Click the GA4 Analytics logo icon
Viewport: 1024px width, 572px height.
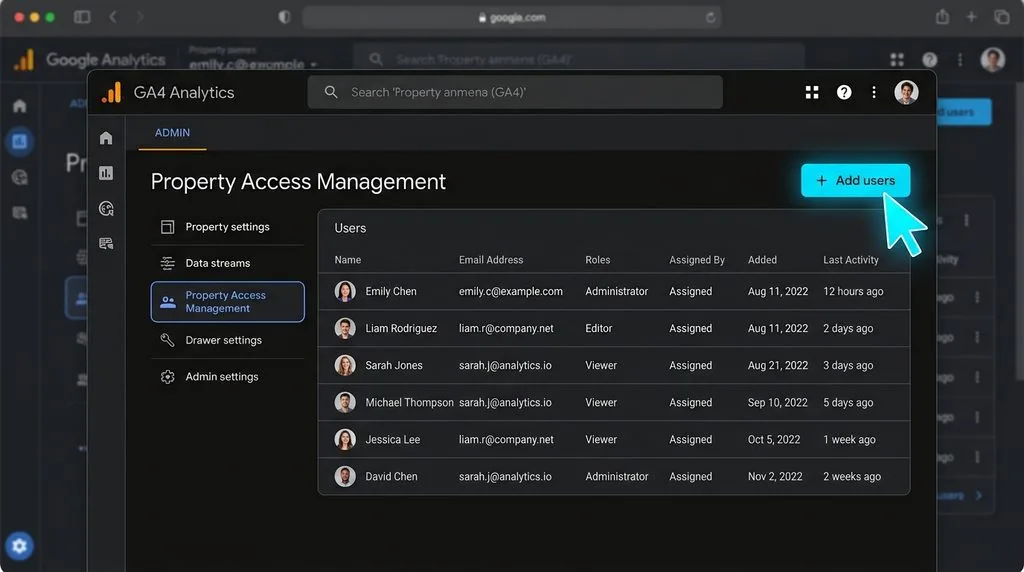coord(112,93)
